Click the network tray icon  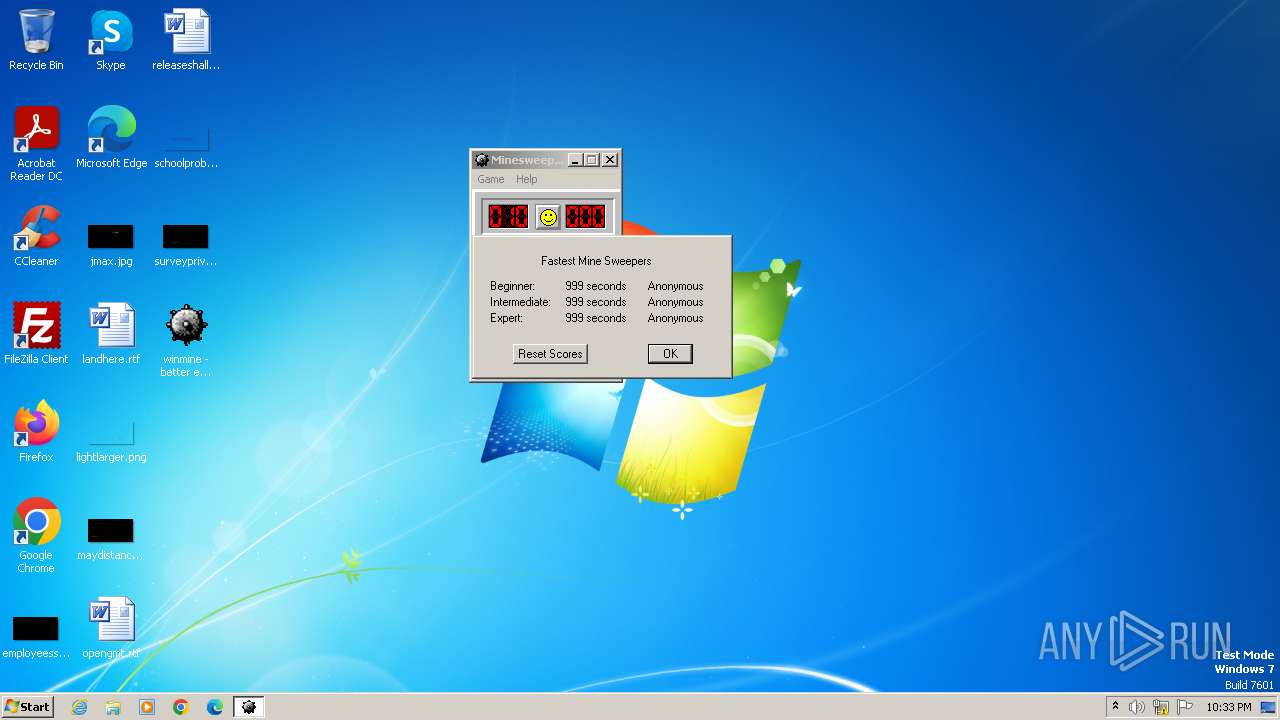[x=1161, y=707]
